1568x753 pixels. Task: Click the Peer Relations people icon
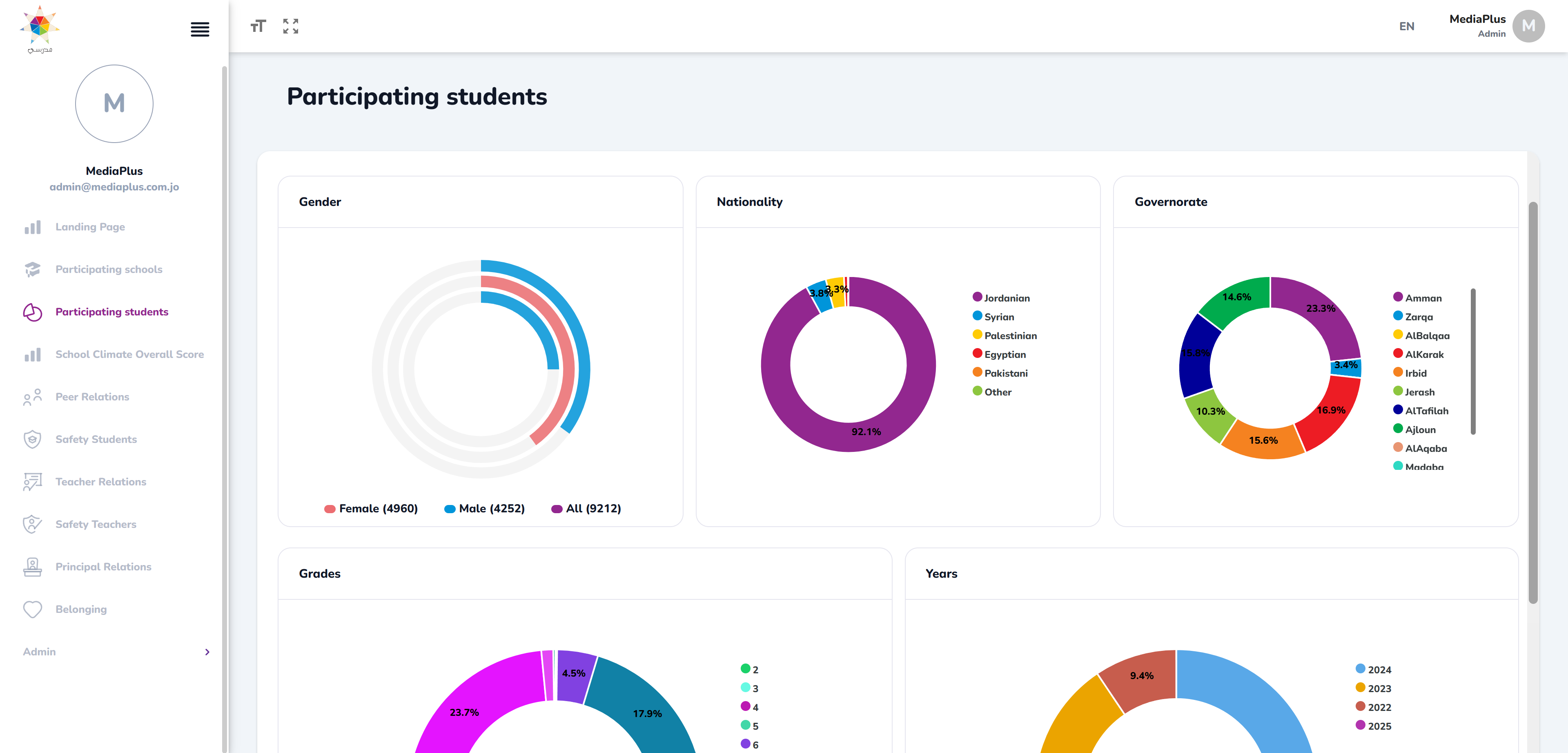(33, 397)
